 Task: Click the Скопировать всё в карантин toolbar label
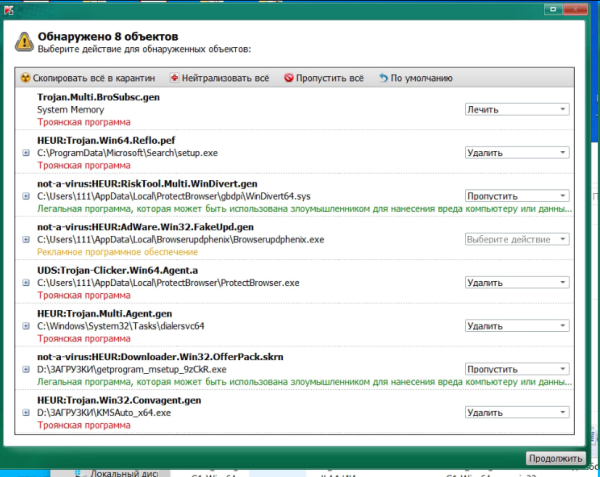click(94, 78)
